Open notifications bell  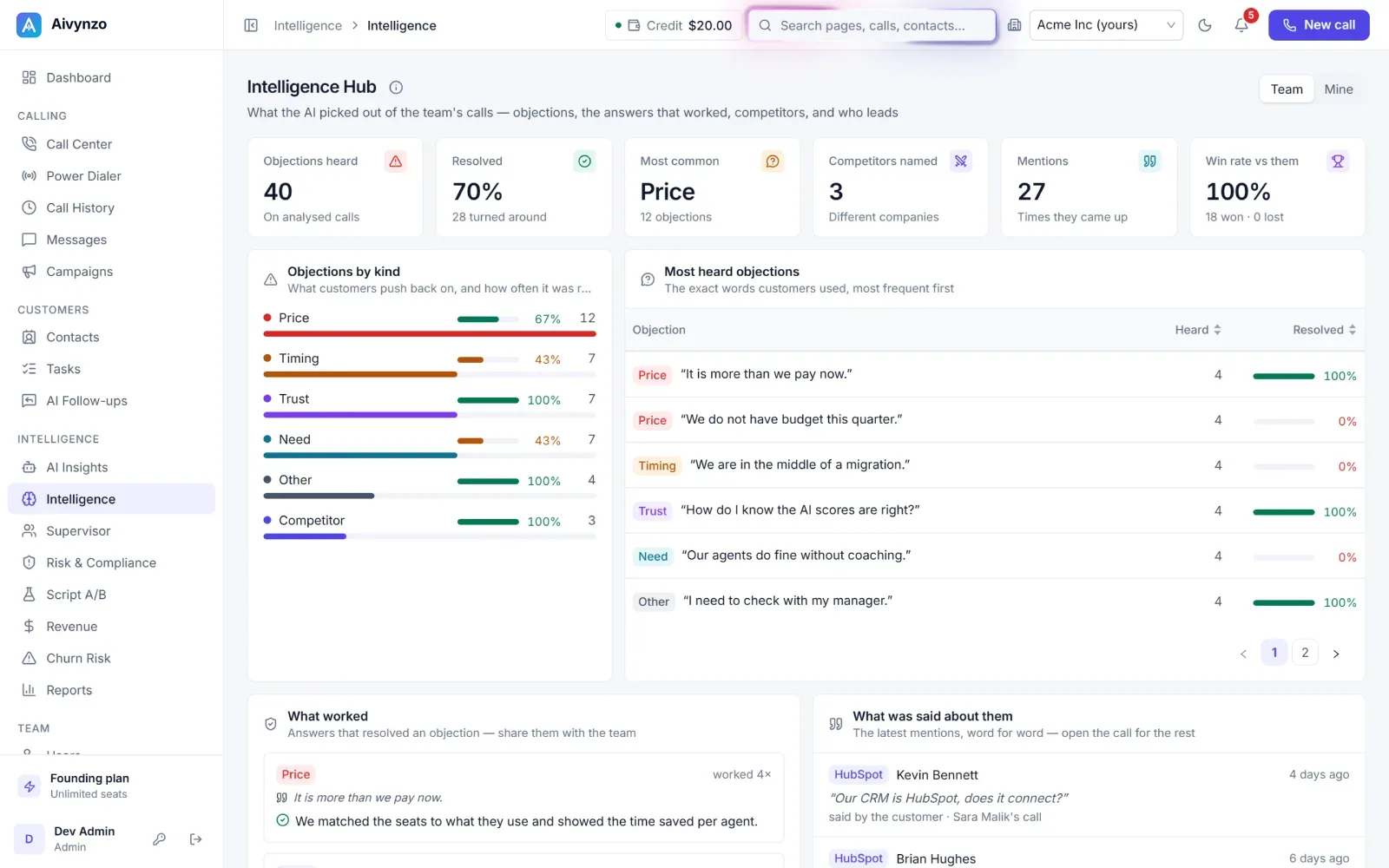(x=1241, y=25)
